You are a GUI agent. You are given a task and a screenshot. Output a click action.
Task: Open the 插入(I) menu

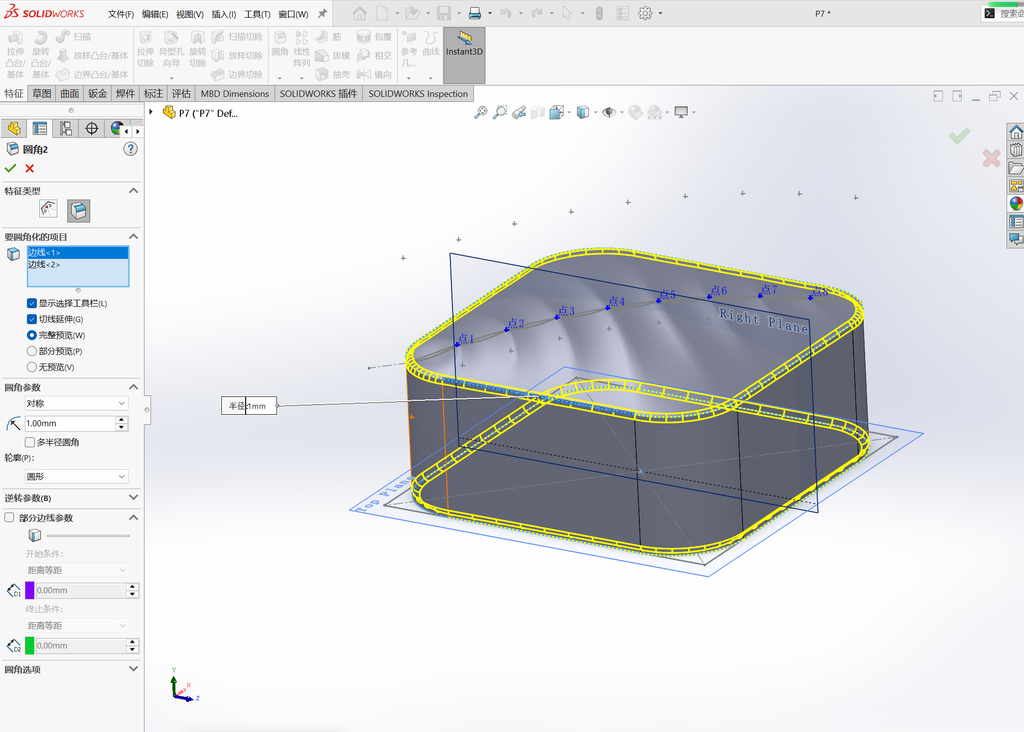click(x=223, y=14)
